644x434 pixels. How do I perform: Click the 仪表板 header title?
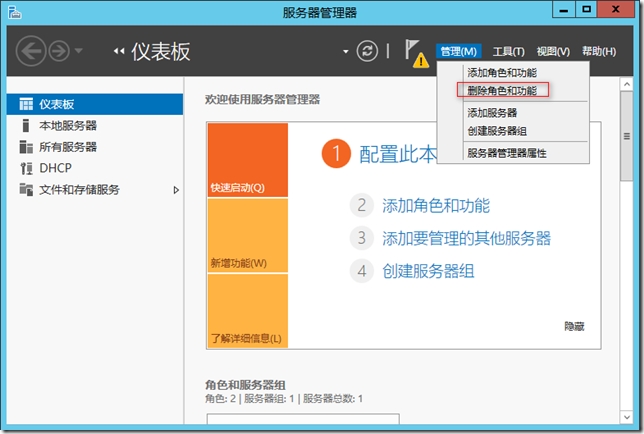coord(161,52)
